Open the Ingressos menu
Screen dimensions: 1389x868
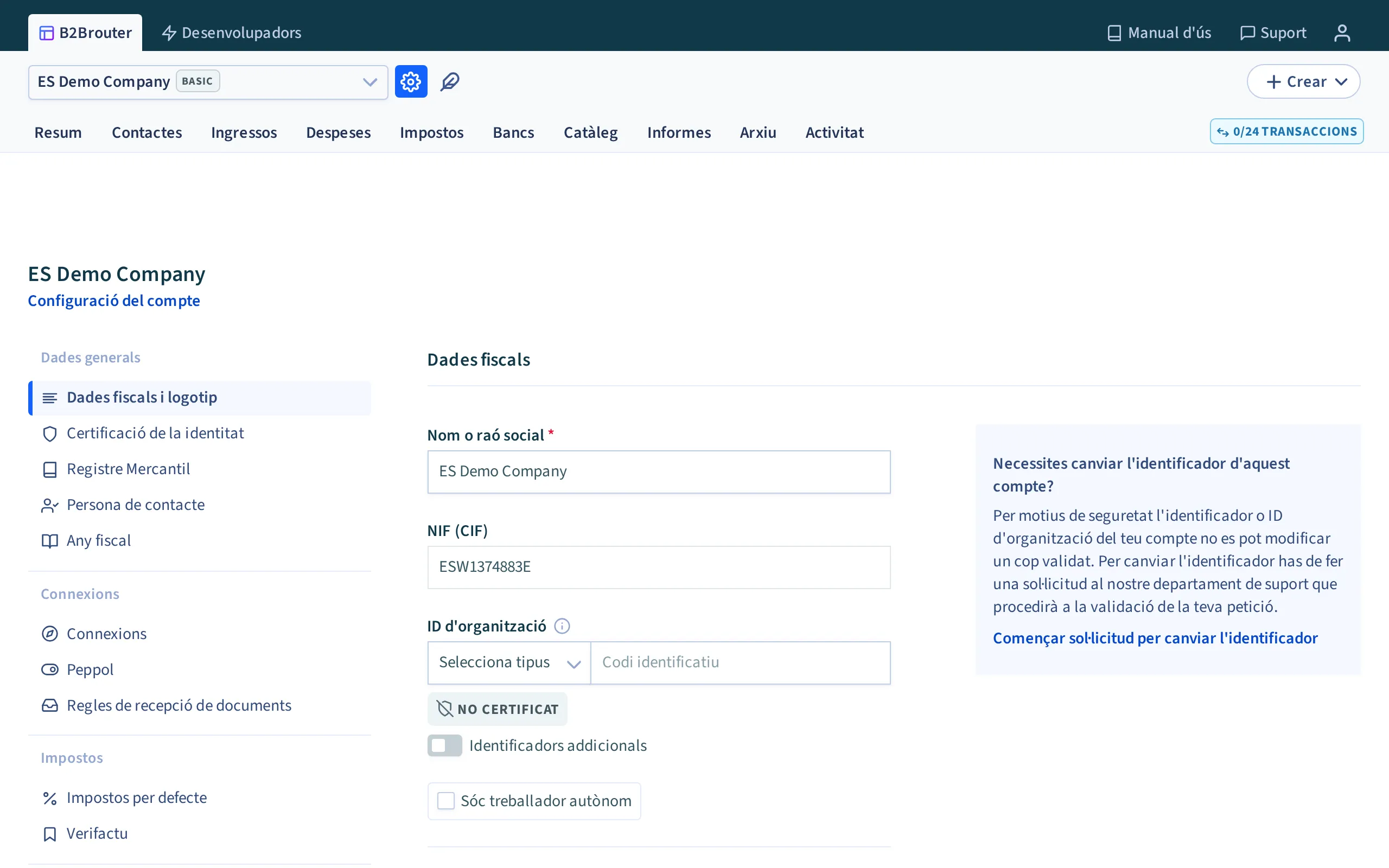click(x=244, y=132)
